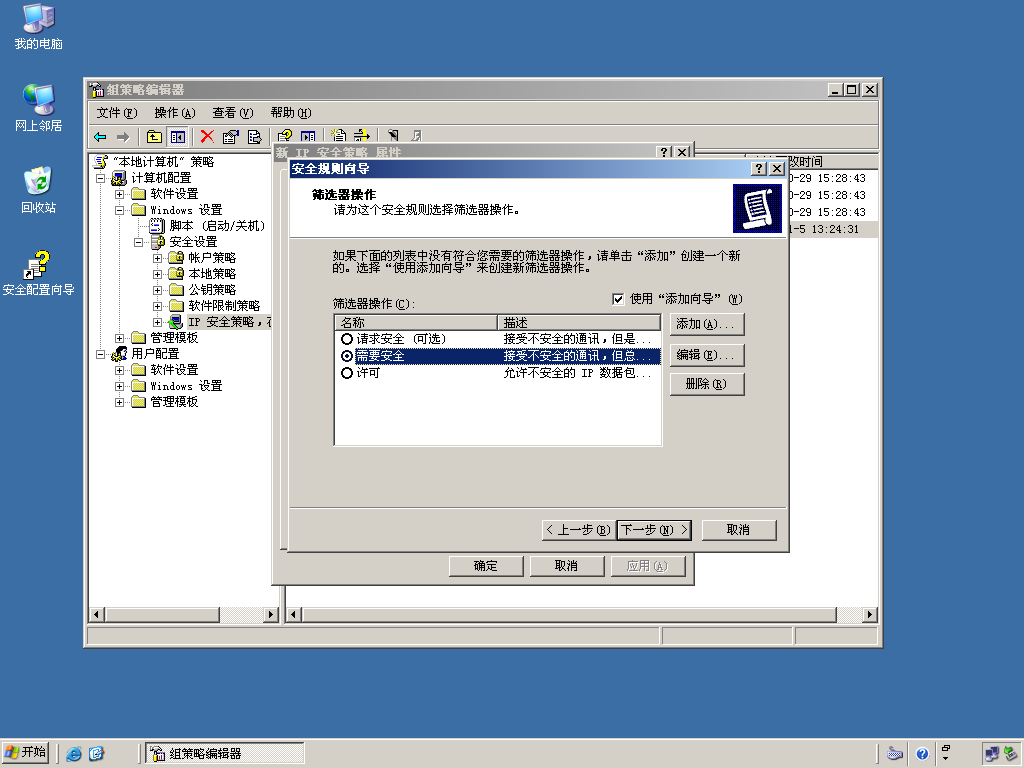
Task: Select 许可 row description text
Action: [x=577, y=373]
